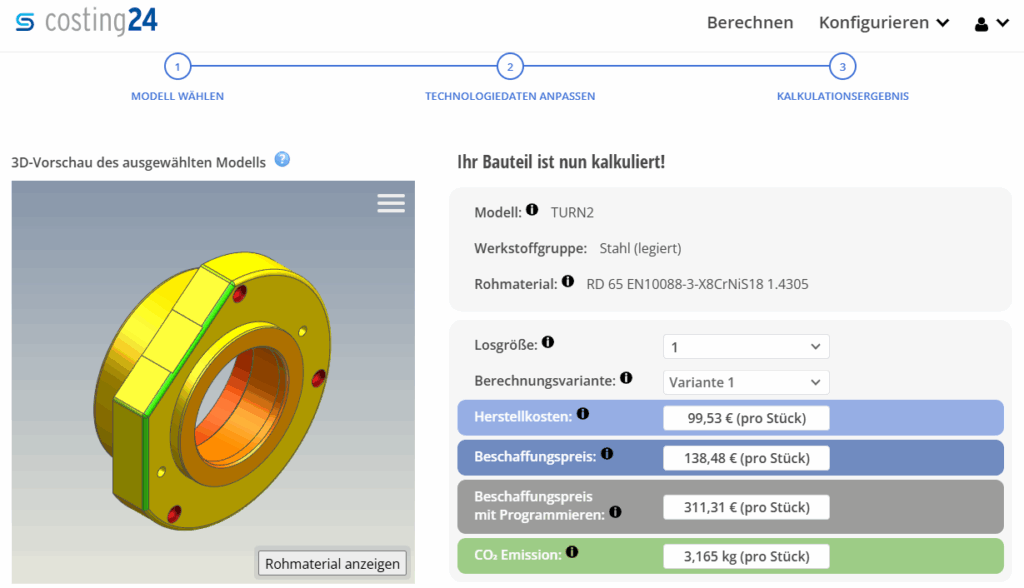Open the Variante 1 dropdown
This screenshot has height=588, width=1024.
[746, 382]
